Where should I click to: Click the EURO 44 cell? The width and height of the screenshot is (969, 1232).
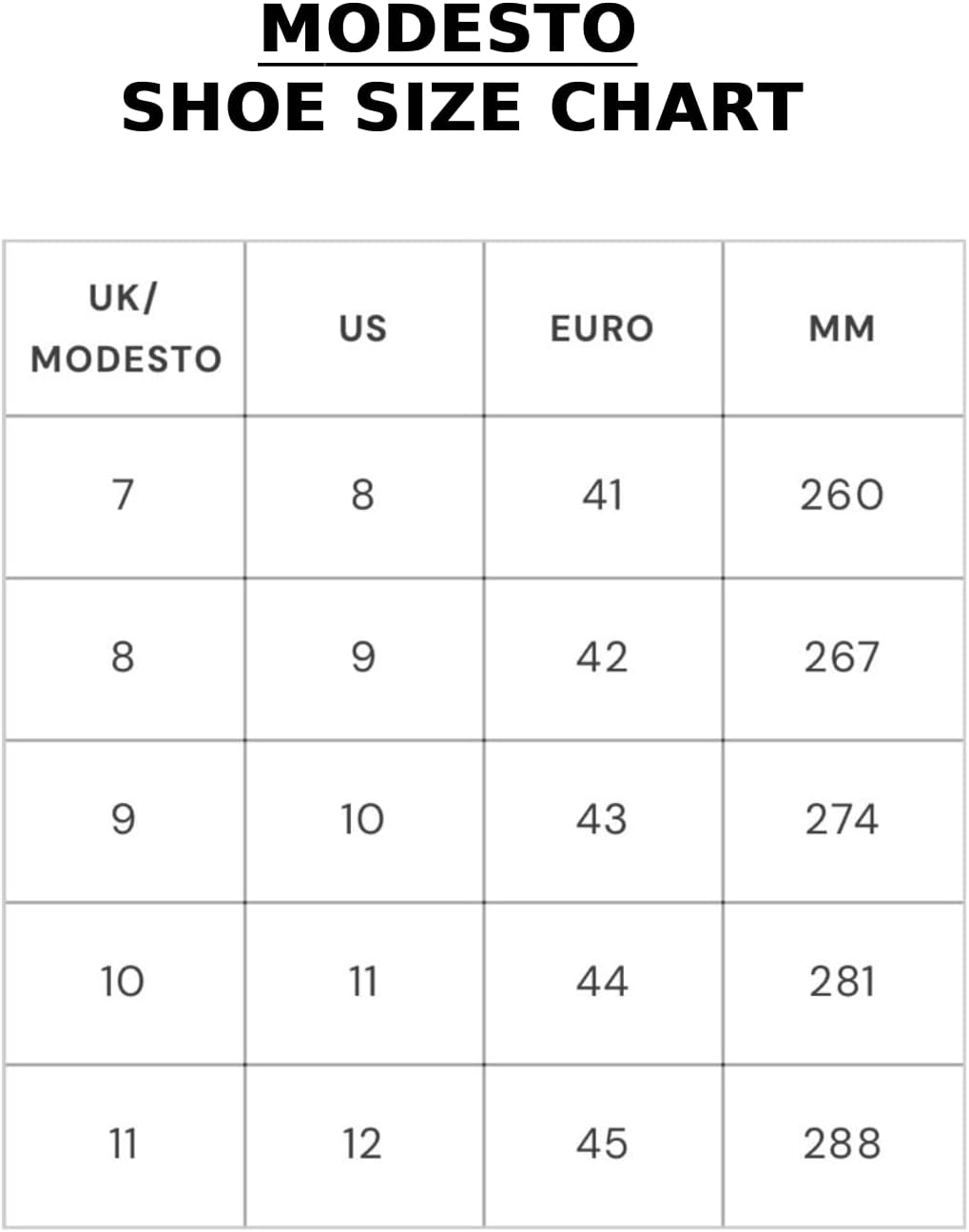[x=602, y=982]
